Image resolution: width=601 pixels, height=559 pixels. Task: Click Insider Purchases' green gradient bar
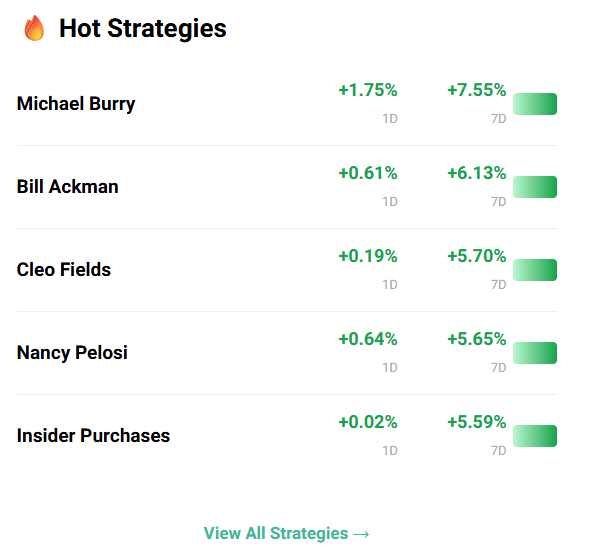[x=535, y=436]
